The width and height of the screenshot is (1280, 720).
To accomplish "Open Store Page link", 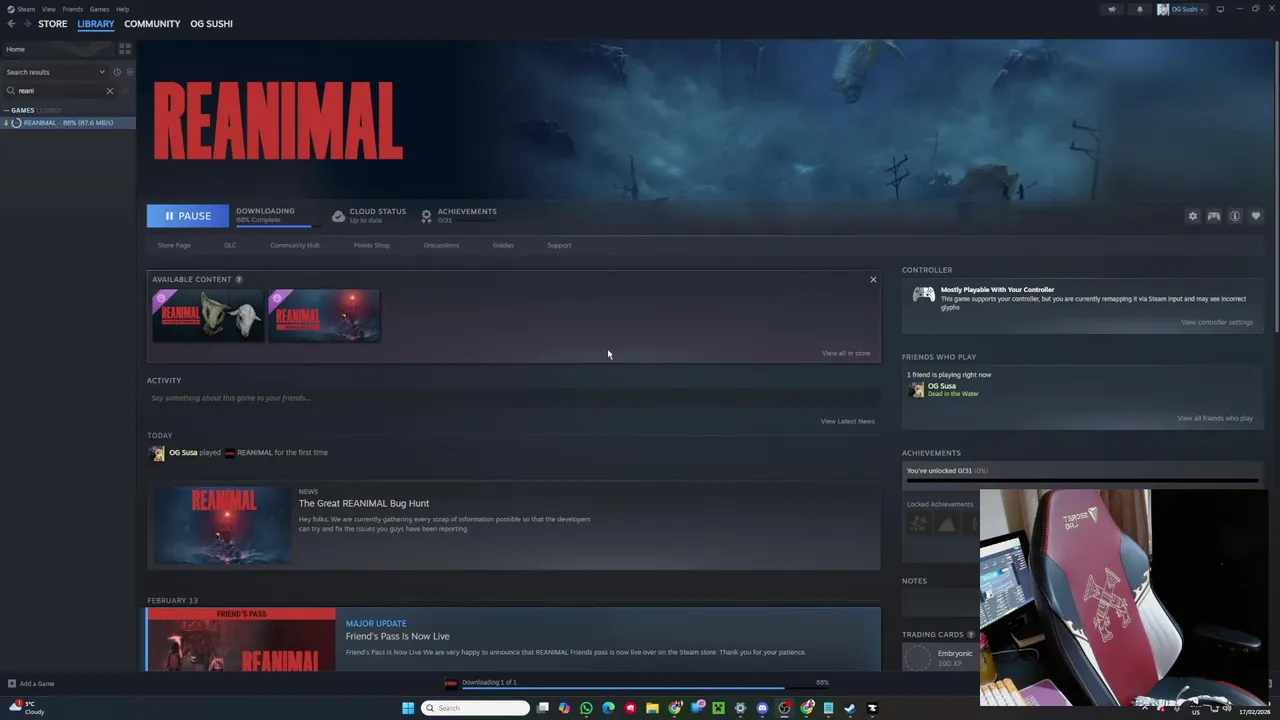I will (174, 245).
